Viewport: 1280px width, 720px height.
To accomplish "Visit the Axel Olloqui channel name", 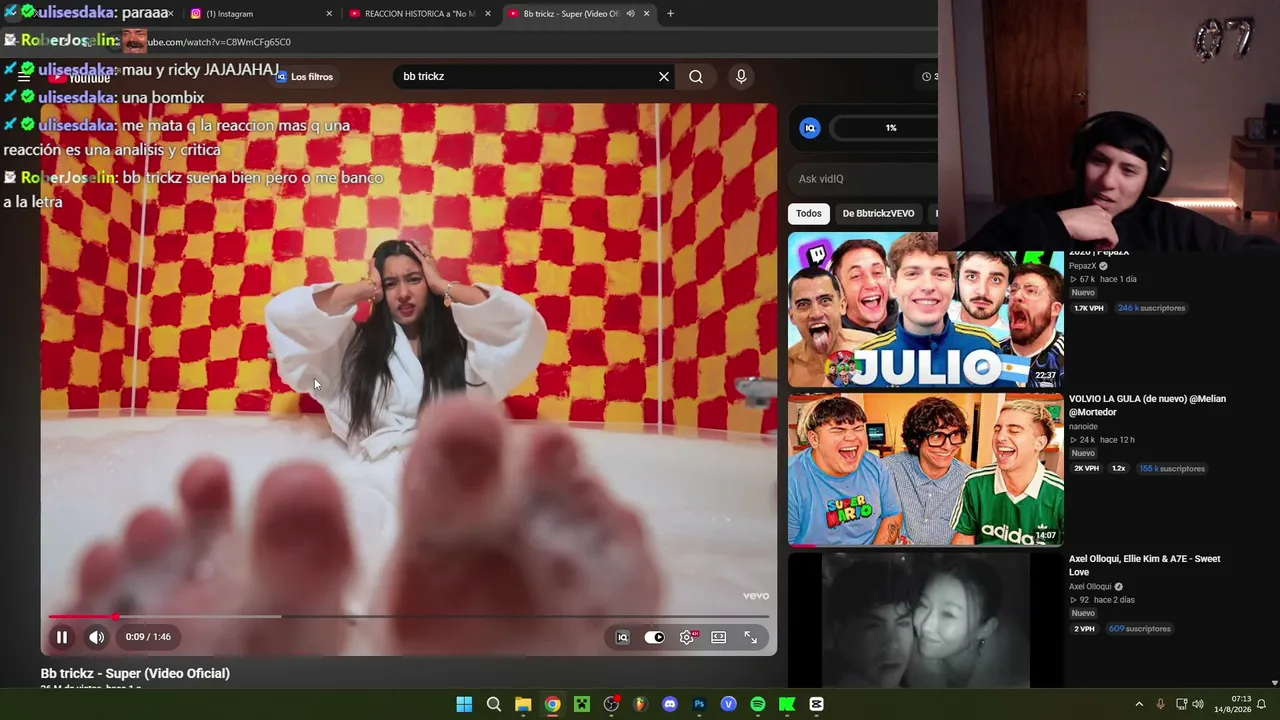I will (x=1090, y=587).
